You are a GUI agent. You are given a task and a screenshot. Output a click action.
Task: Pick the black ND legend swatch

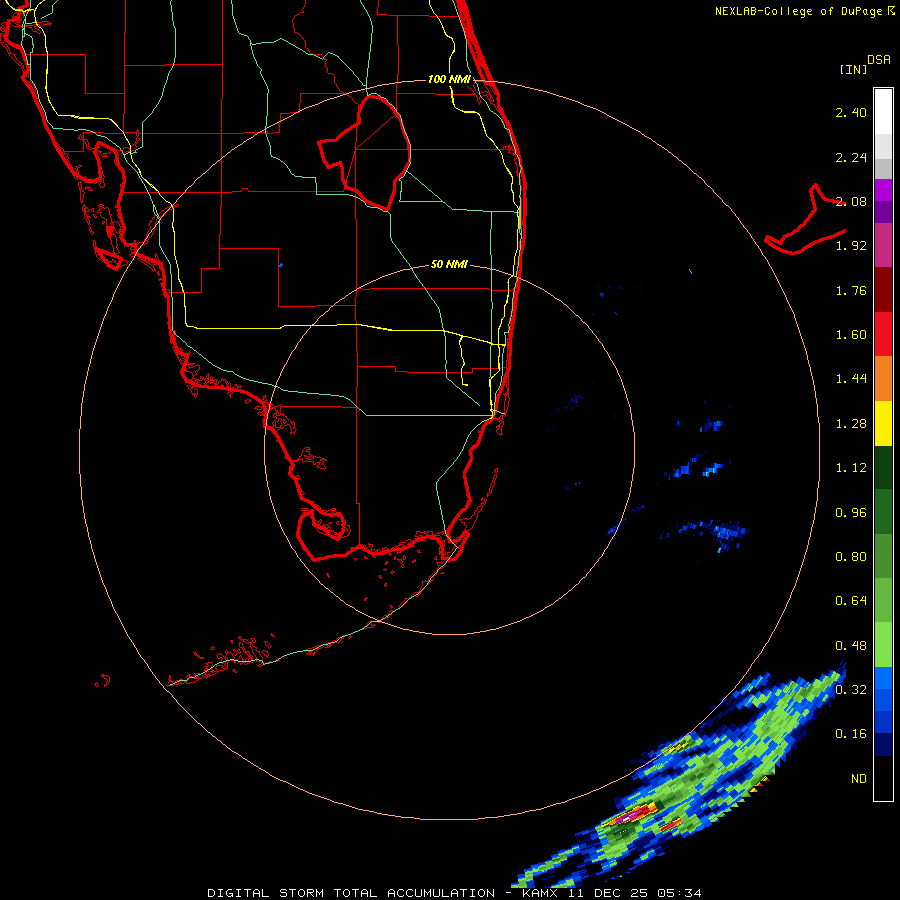coord(883,778)
